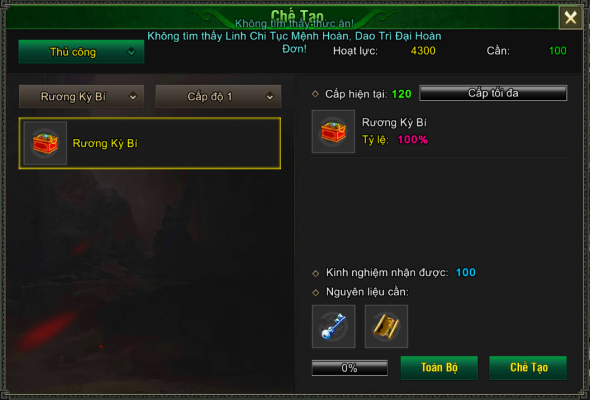Click the 0% crafting progress bar
This screenshot has height=400, width=590.
(x=350, y=368)
